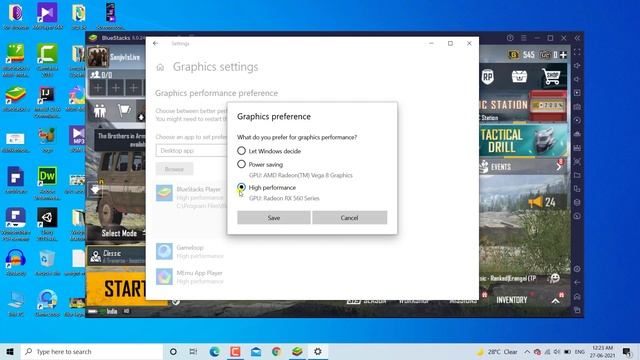Open the Windows Start menu
This screenshot has height=360, width=640.
(10, 351)
